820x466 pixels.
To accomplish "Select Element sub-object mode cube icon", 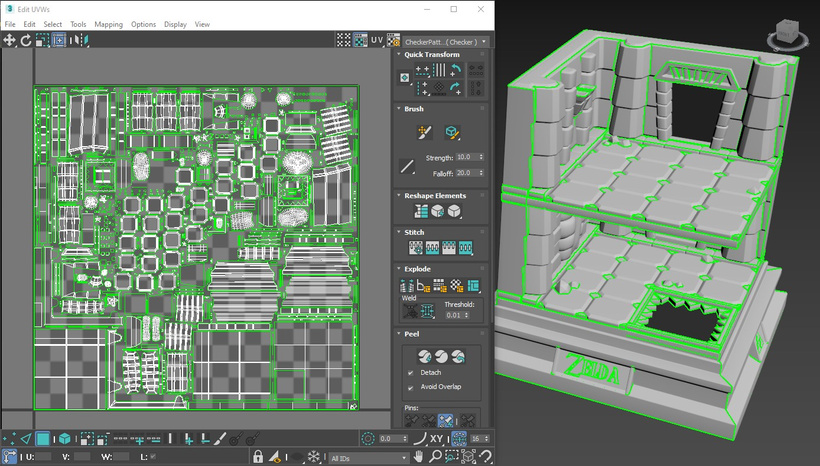I will point(63,439).
